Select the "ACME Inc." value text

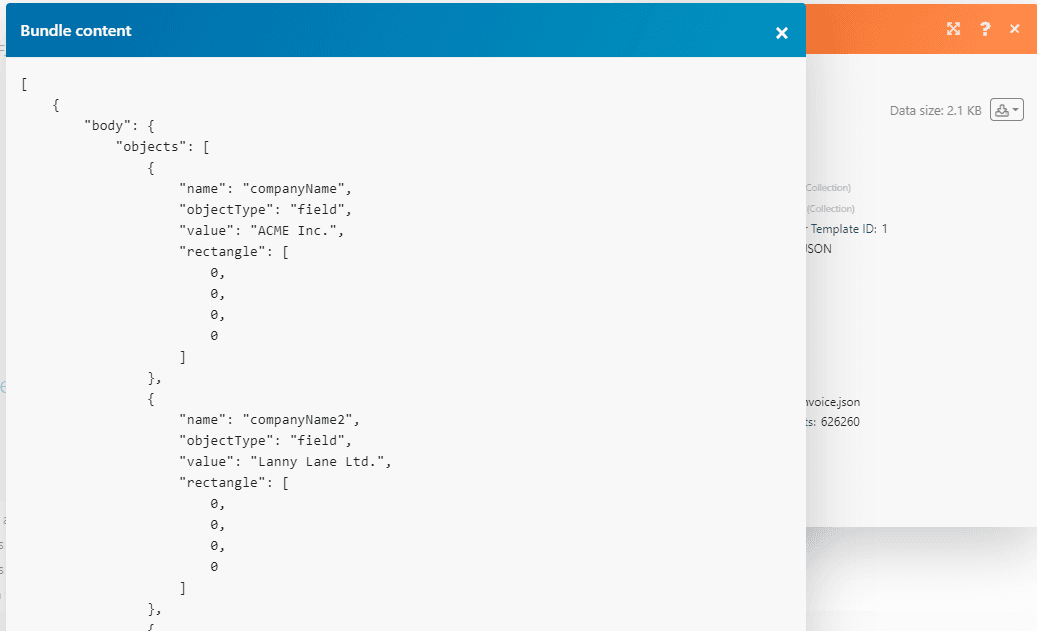click(x=297, y=230)
